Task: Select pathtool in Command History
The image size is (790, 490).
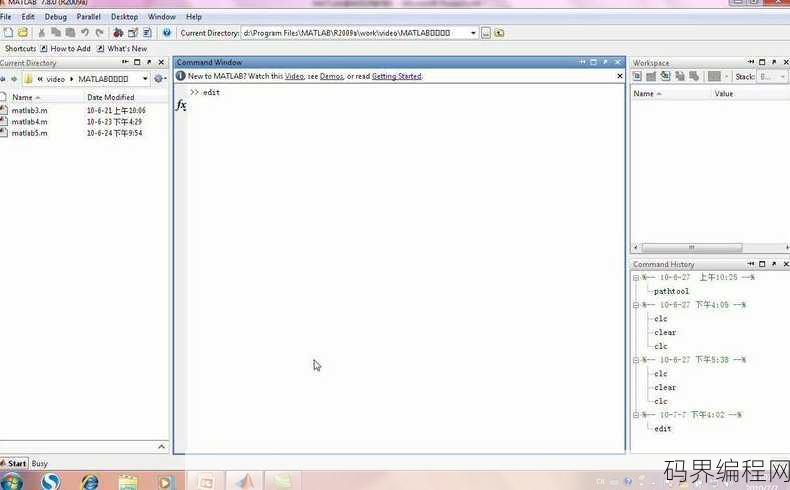Action: (671, 291)
